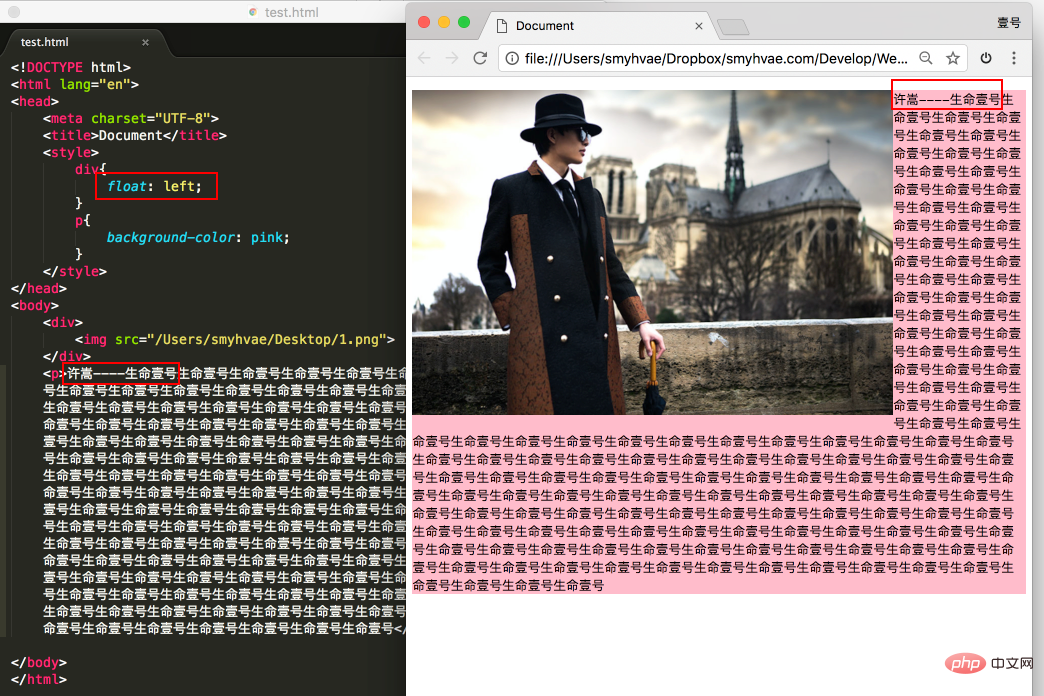Open a new tab in Chrome
This screenshot has height=696, width=1044.
(x=733, y=27)
